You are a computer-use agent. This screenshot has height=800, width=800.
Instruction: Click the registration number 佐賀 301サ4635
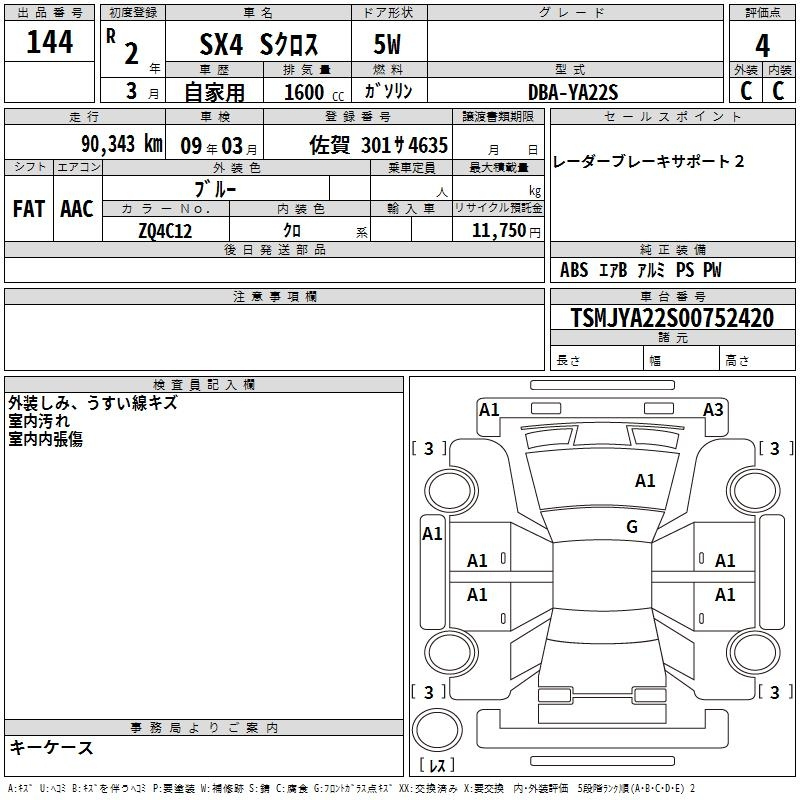378,143
